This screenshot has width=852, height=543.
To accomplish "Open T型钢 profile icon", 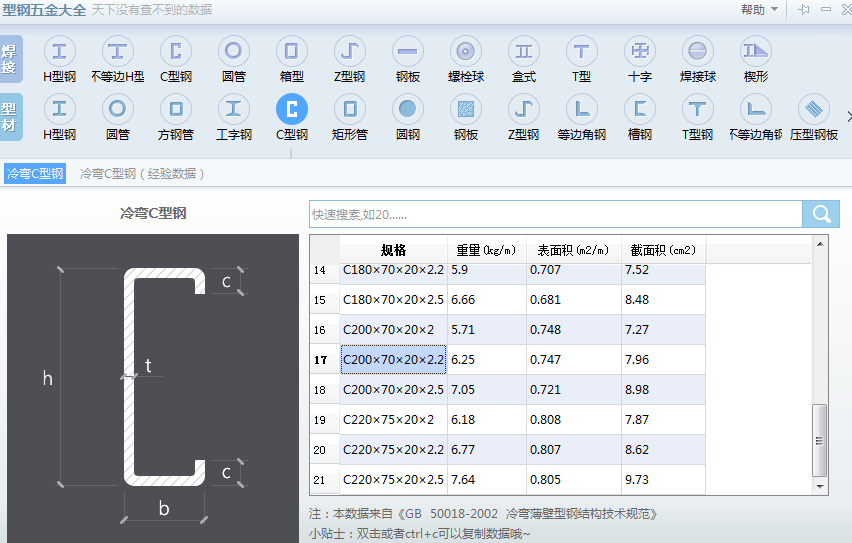I will click(698, 109).
